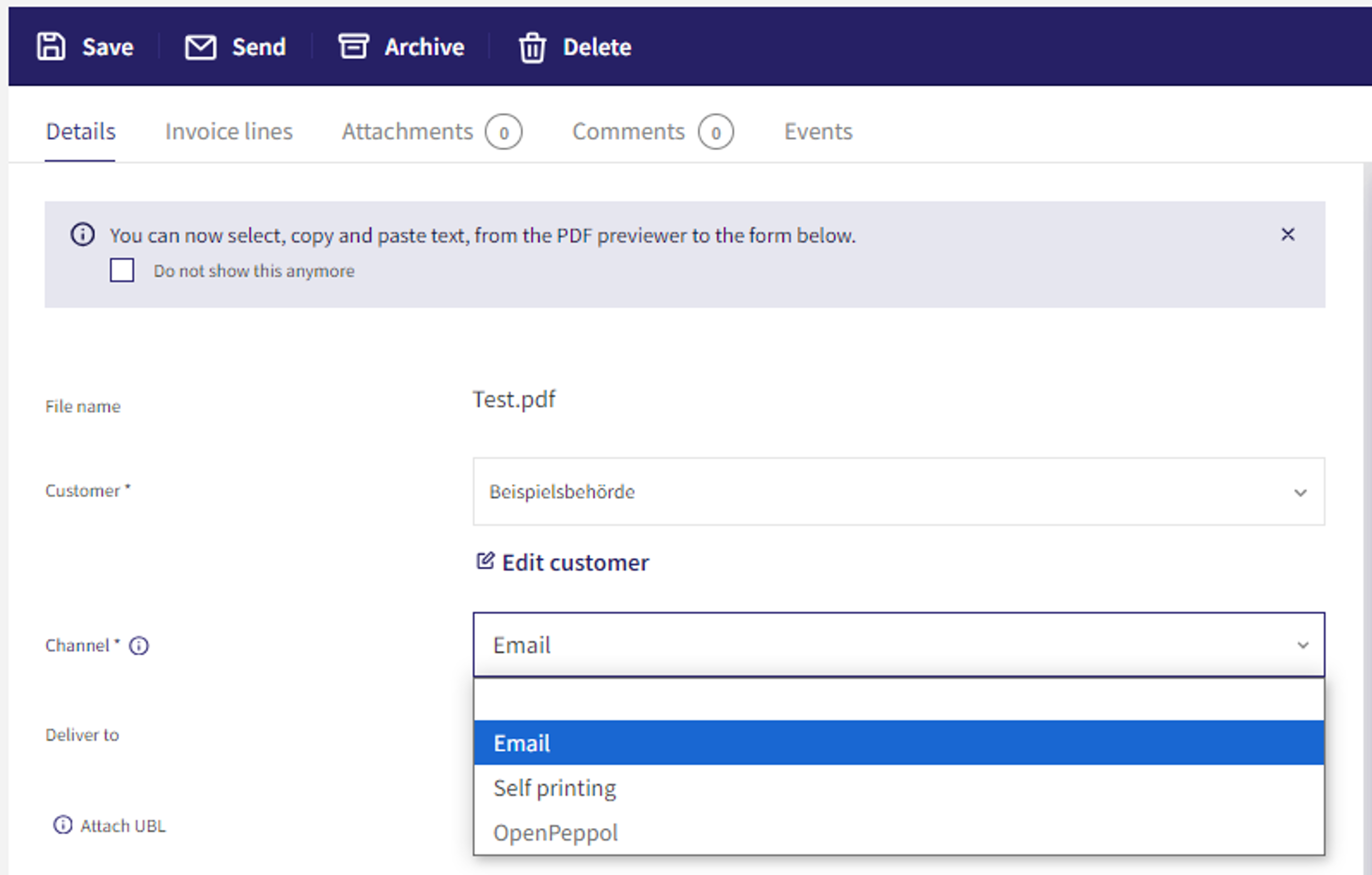Choose the blank option in the Channel list
This screenshot has width=1372, height=875.
point(898,700)
